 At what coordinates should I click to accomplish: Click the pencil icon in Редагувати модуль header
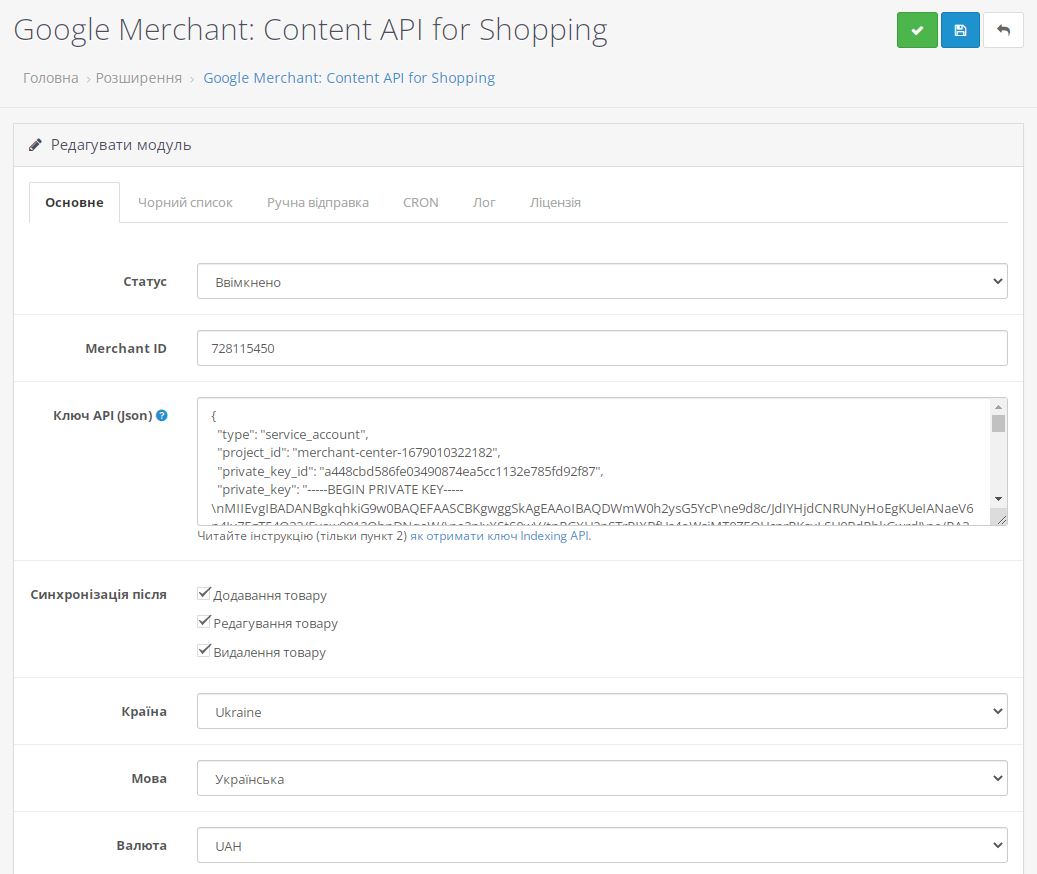click(x=33, y=144)
